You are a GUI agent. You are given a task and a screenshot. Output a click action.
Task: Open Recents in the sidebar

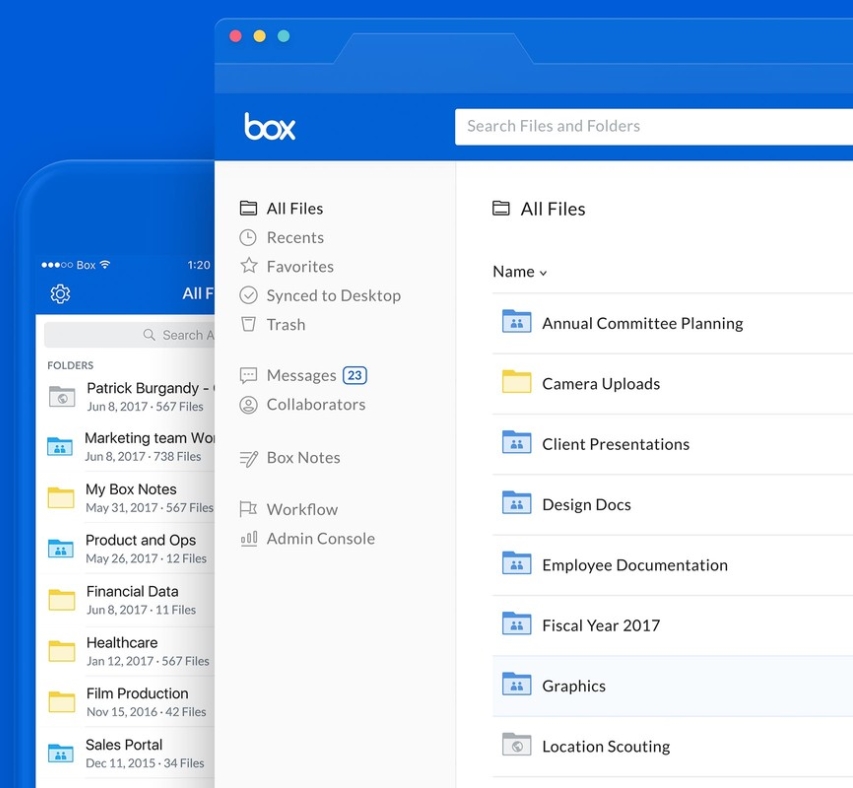(295, 238)
